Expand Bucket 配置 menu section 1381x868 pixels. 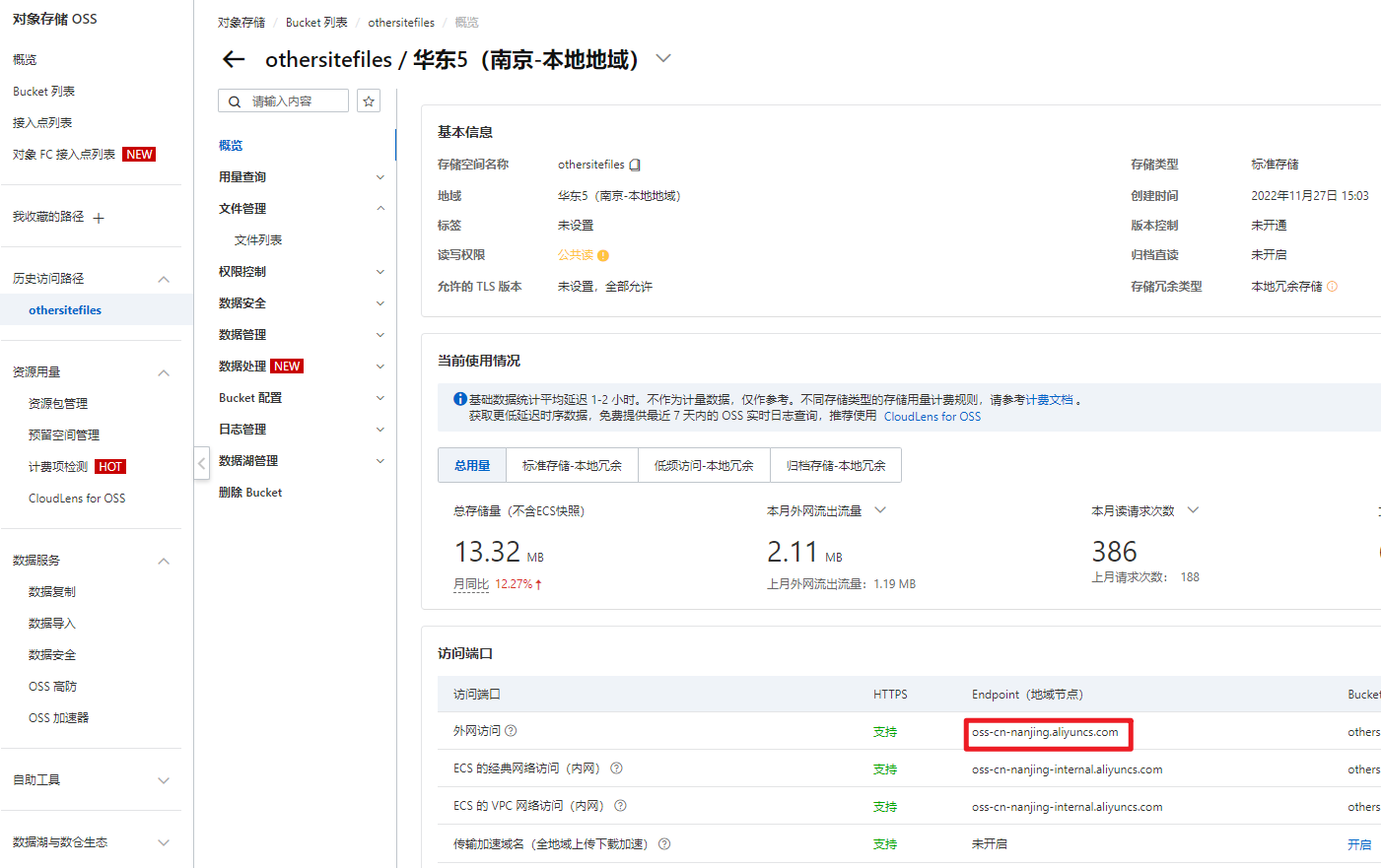coord(380,398)
